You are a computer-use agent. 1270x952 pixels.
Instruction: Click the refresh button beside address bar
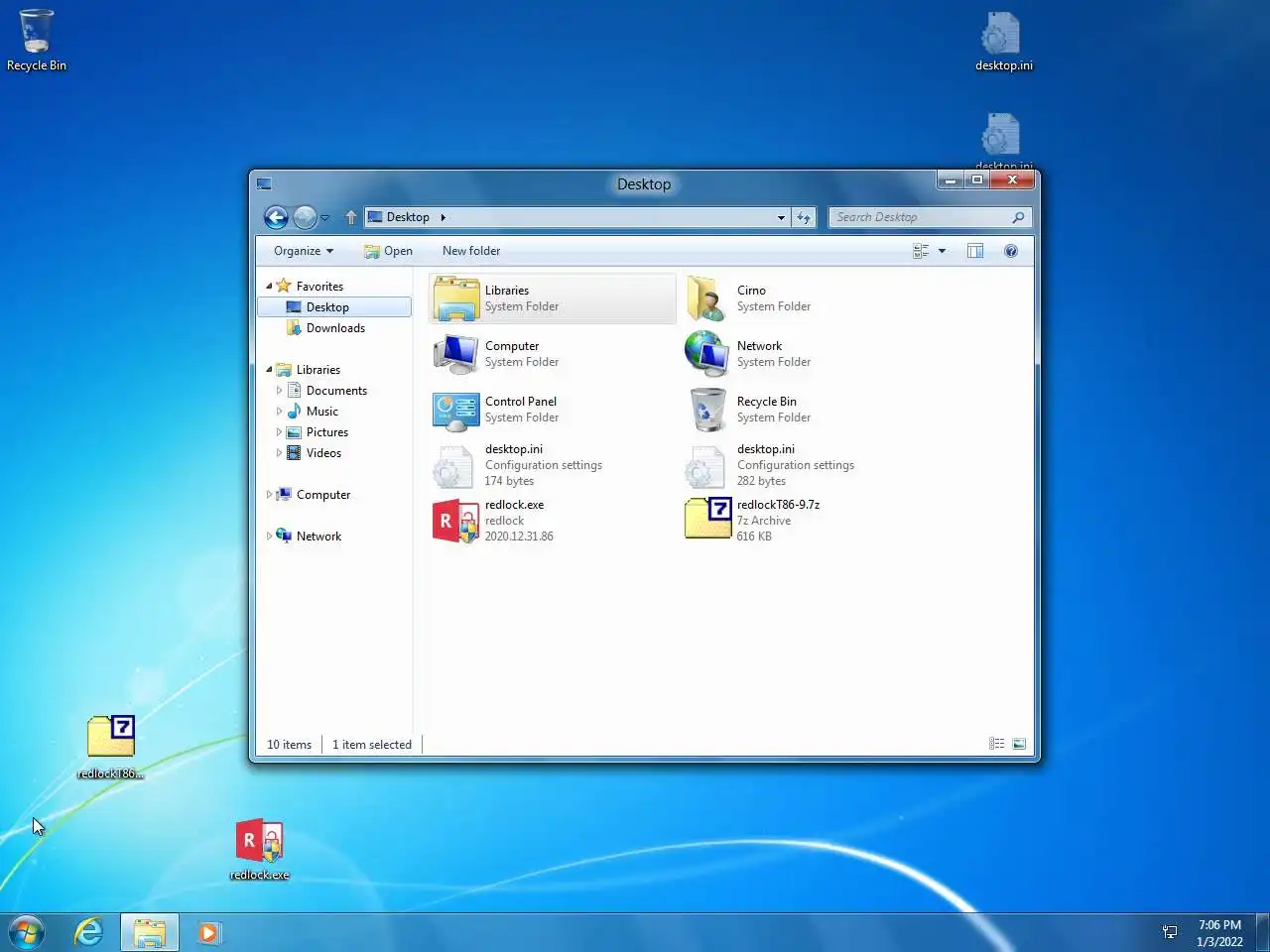(804, 217)
